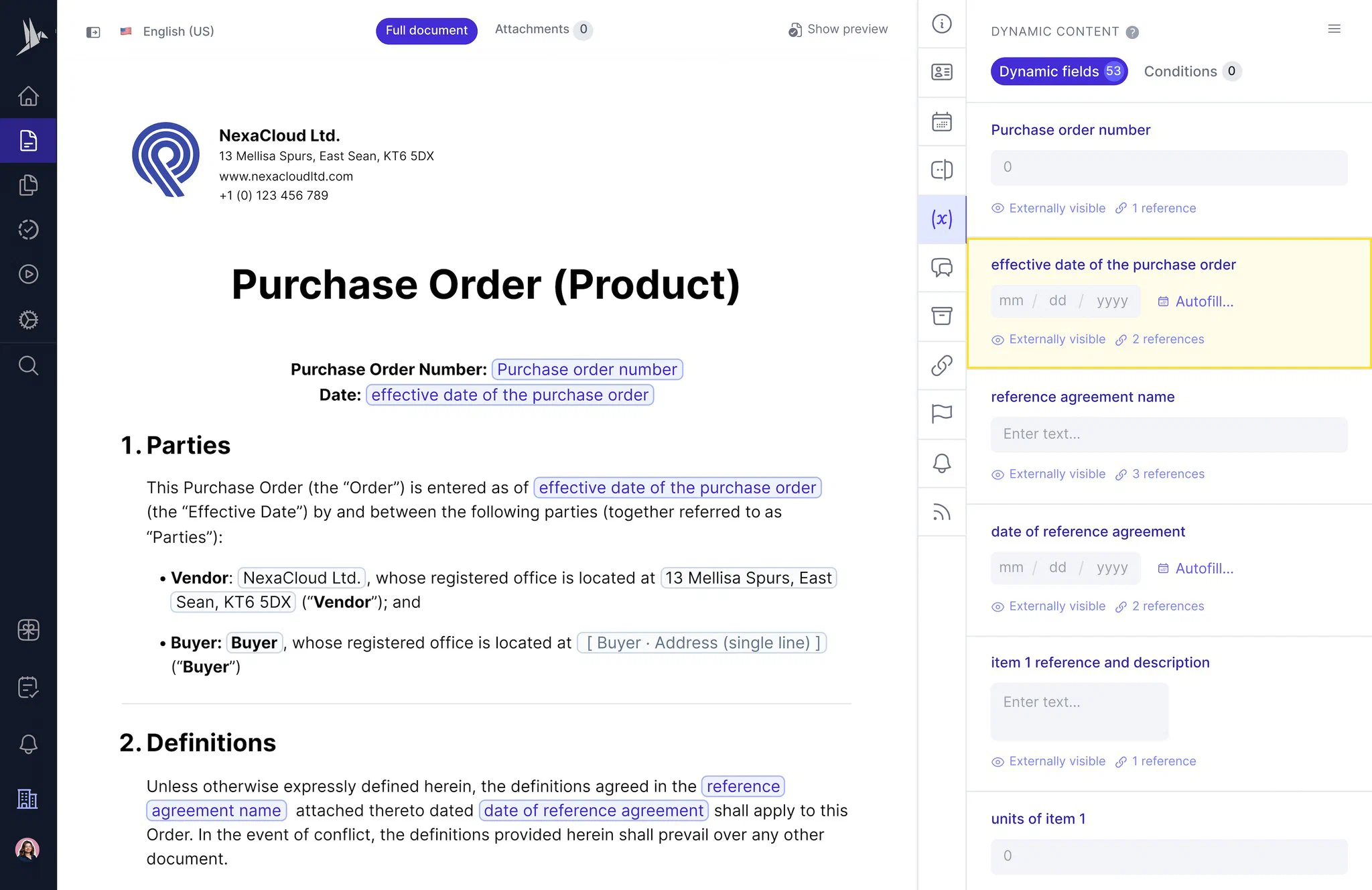Open the company building icon
Image resolution: width=1372 pixels, height=890 pixels.
point(28,799)
